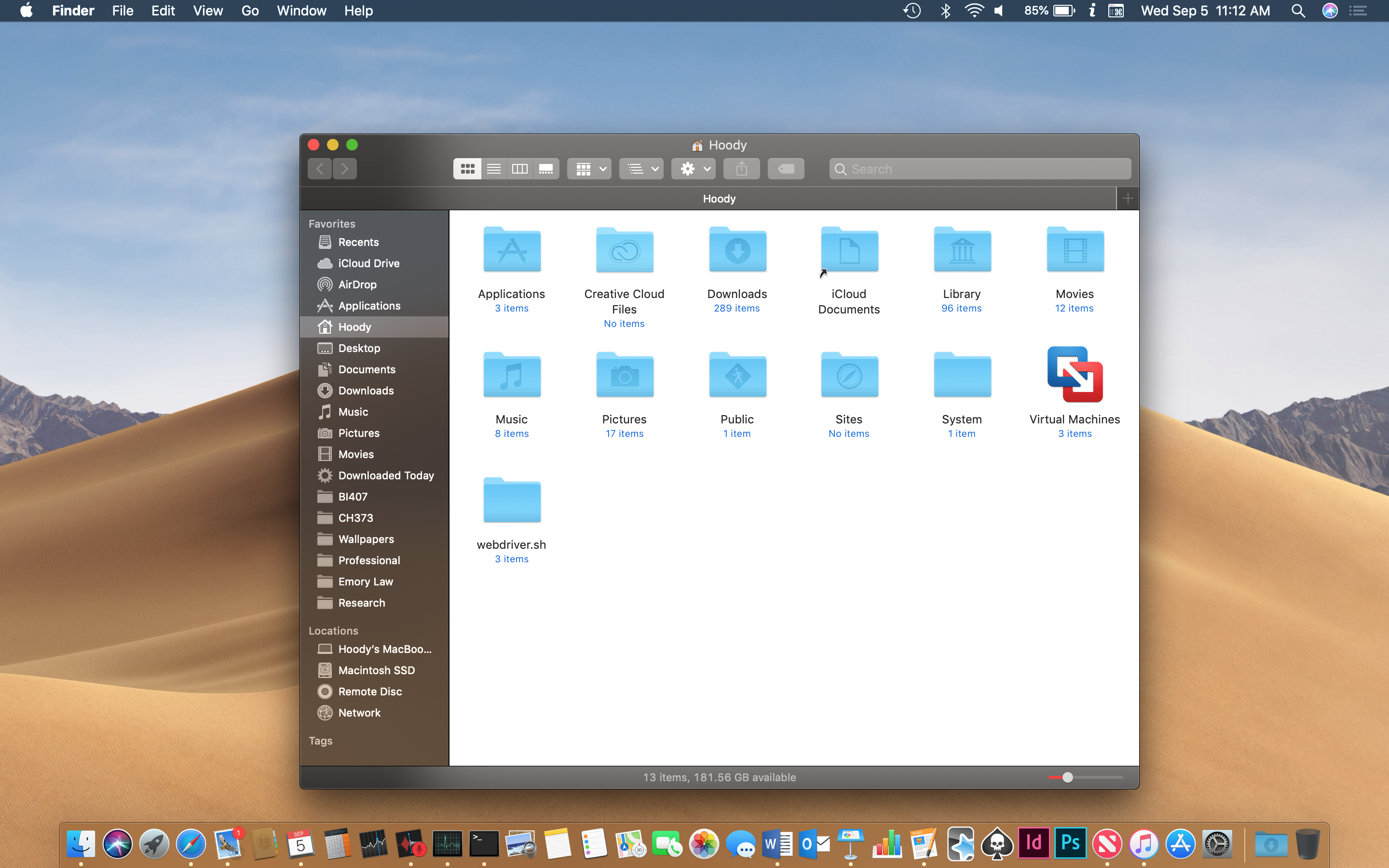
Task: Switch to column view
Action: point(520,169)
